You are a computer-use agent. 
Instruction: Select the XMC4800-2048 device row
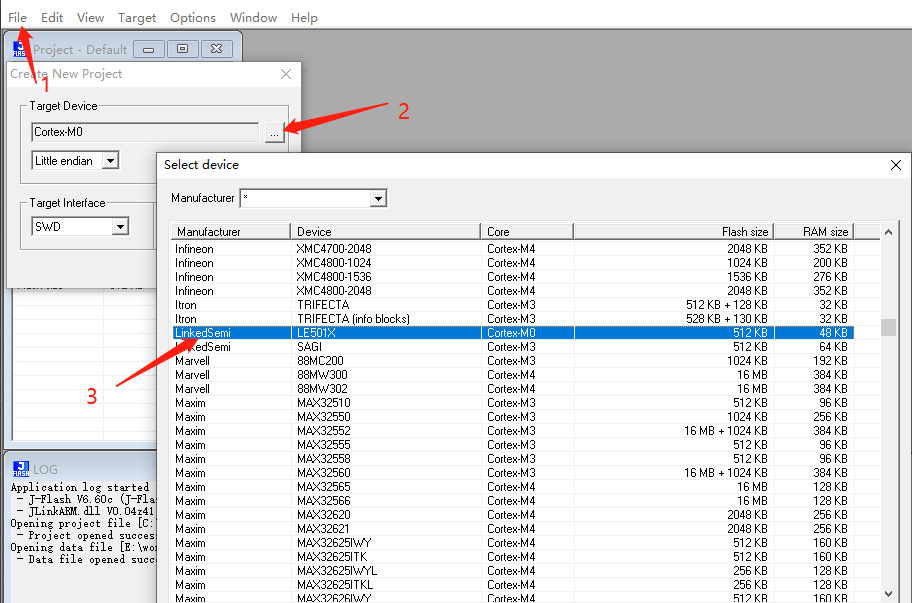(514, 291)
